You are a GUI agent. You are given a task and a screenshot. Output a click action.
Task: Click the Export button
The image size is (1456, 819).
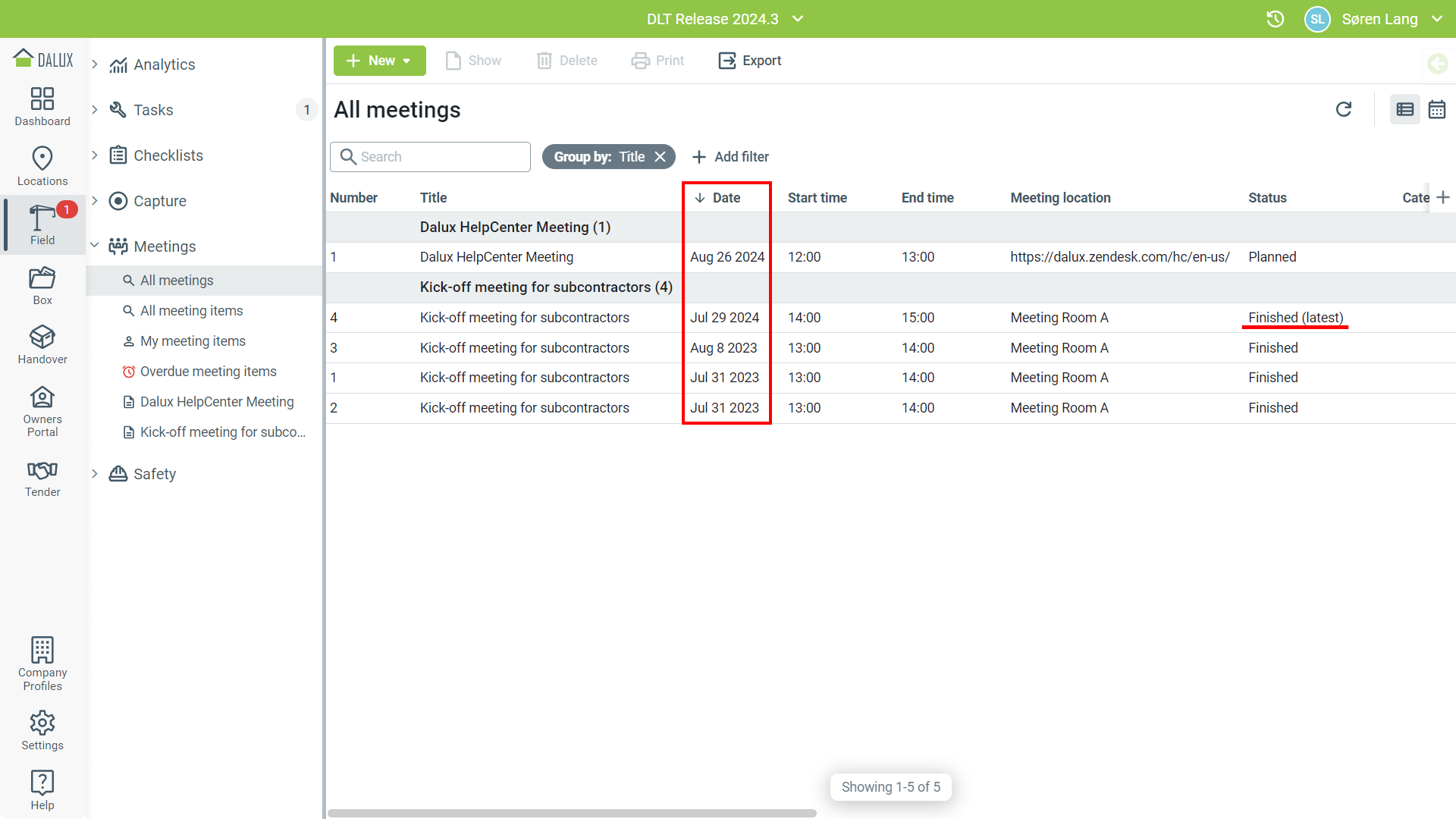tap(749, 61)
